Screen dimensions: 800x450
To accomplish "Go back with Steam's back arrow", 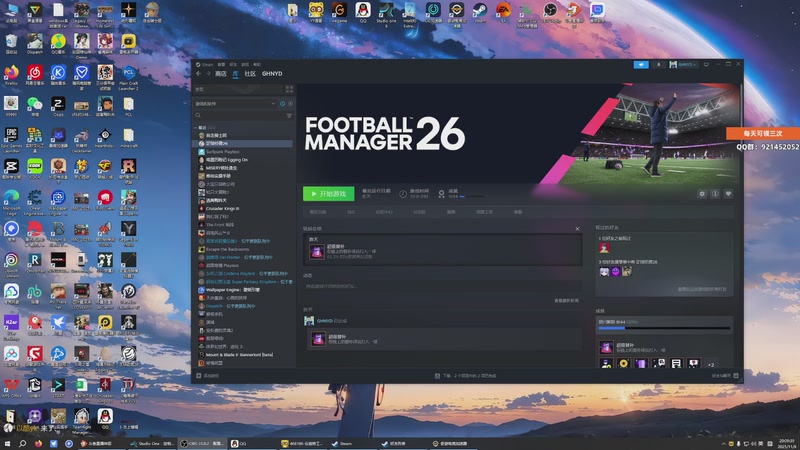I will (x=198, y=74).
